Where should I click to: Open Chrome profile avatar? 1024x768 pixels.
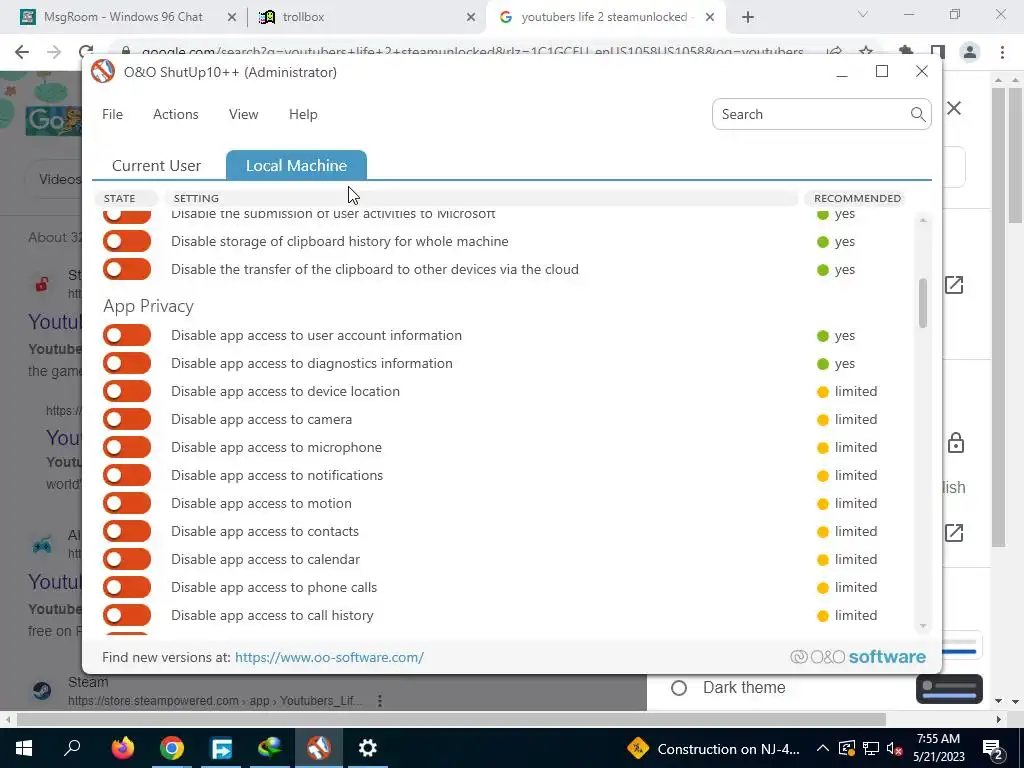point(970,52)
